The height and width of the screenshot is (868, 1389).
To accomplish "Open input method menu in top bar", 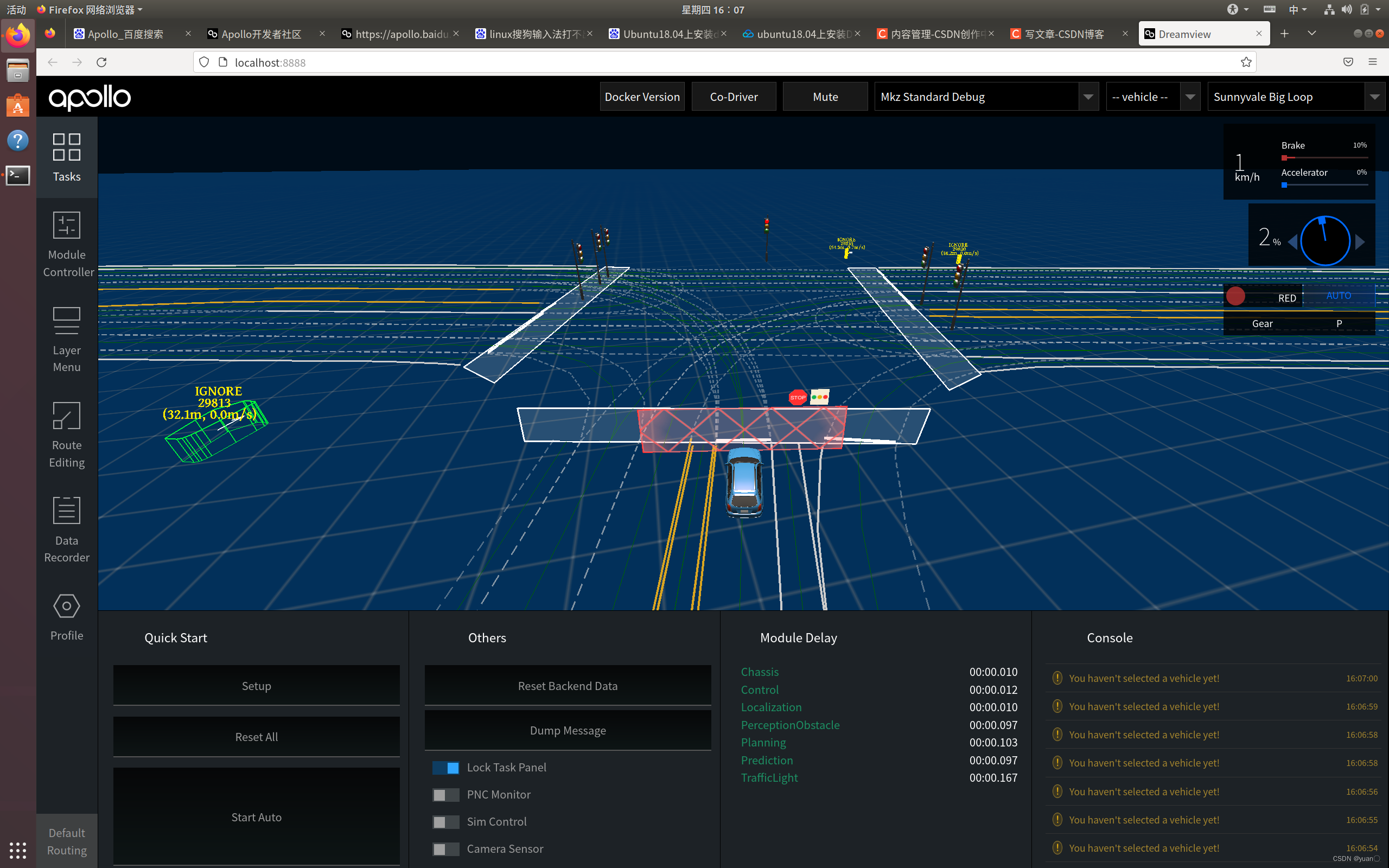I will (x=1298, y=9).
